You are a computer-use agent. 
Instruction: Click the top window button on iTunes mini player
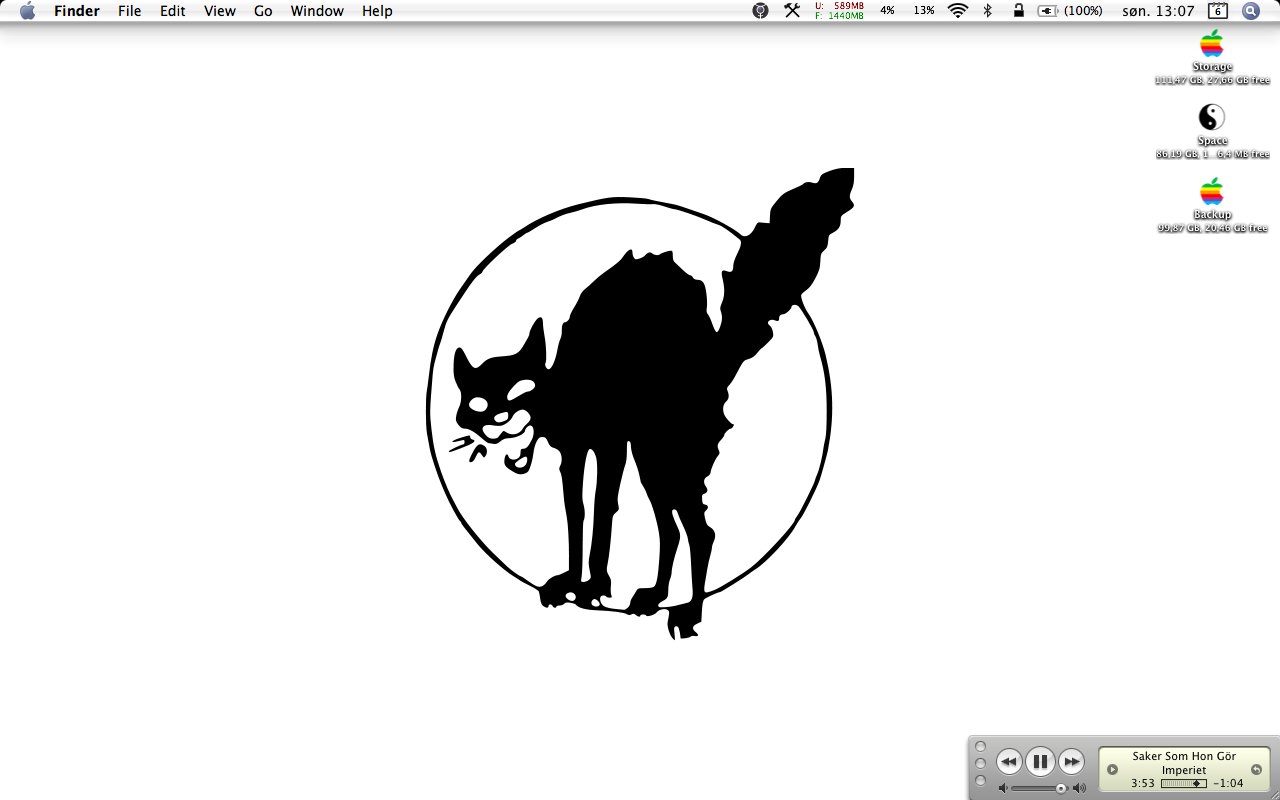pyautogui.click(x=980, y=746)
